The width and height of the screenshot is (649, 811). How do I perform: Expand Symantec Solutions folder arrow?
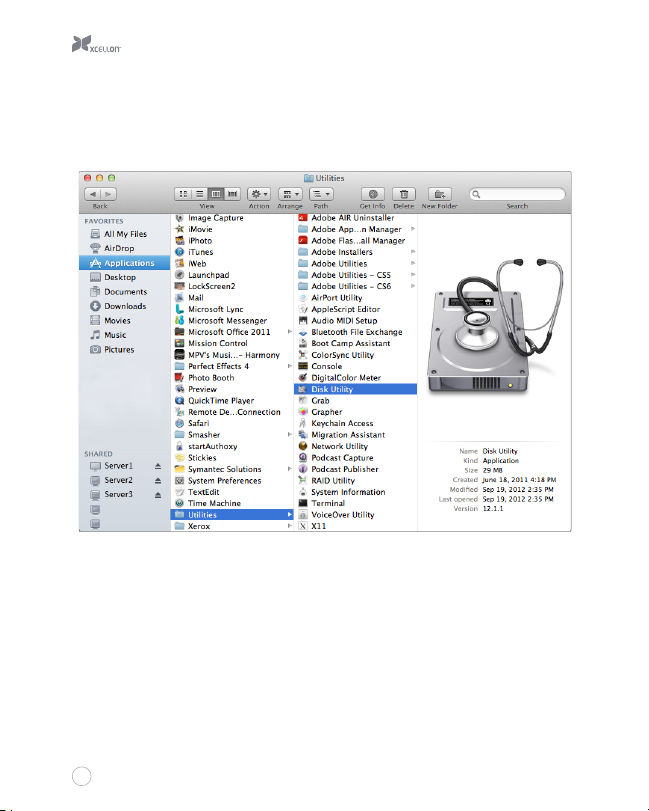pos(290,469)
